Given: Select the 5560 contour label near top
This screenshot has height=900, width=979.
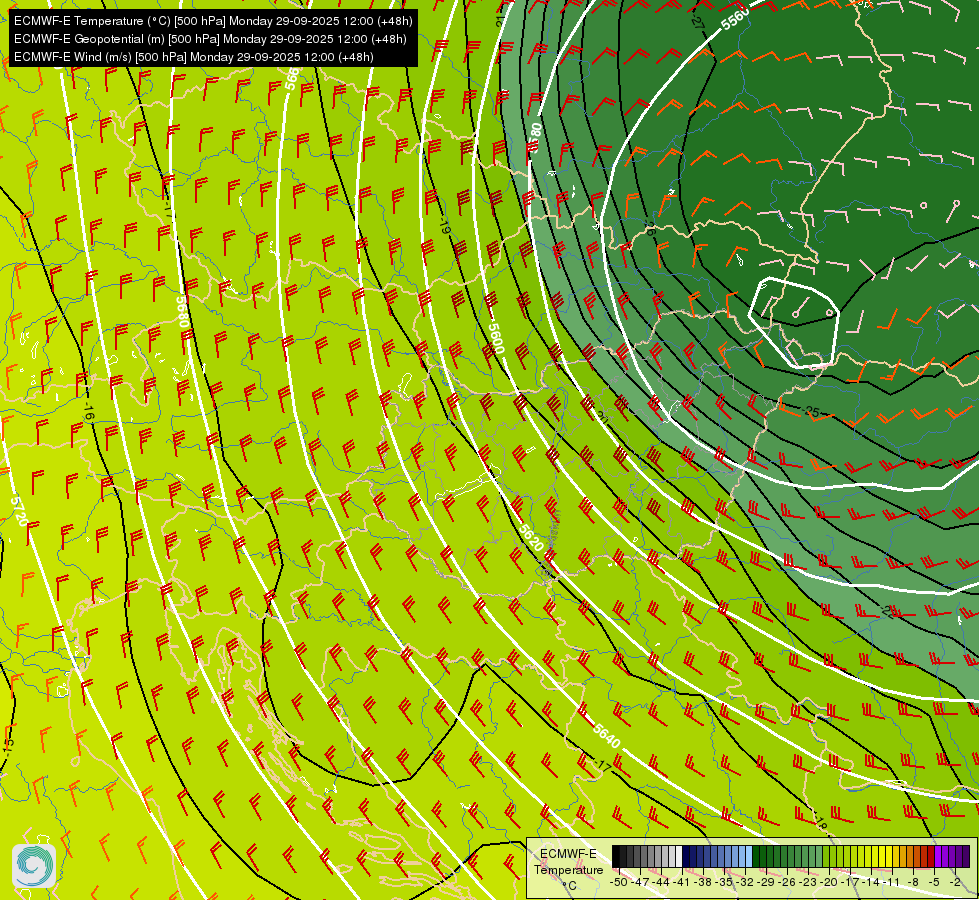Looking at the screenshot, I should pyautogui.click(x=734, y=19).
